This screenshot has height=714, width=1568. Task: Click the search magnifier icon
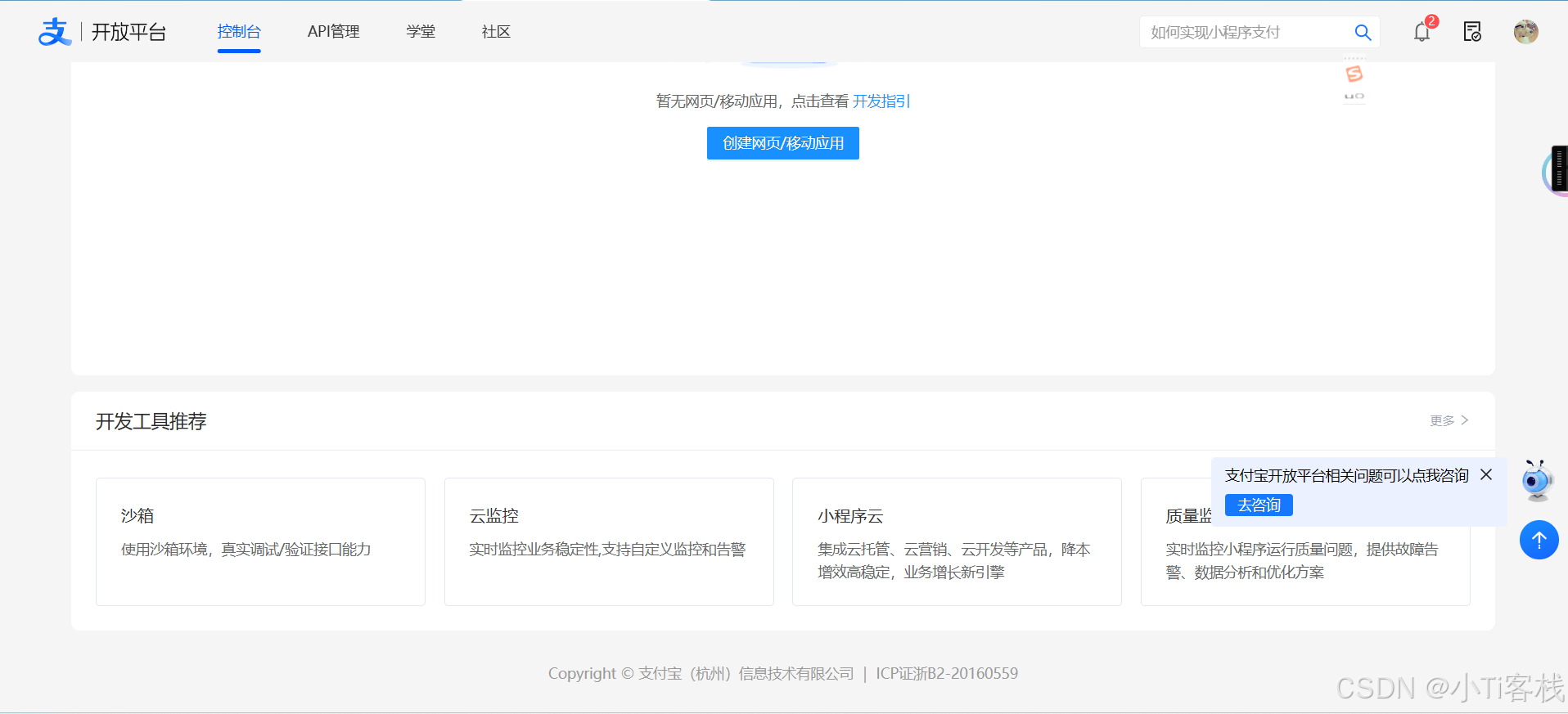pos(1363,32)
